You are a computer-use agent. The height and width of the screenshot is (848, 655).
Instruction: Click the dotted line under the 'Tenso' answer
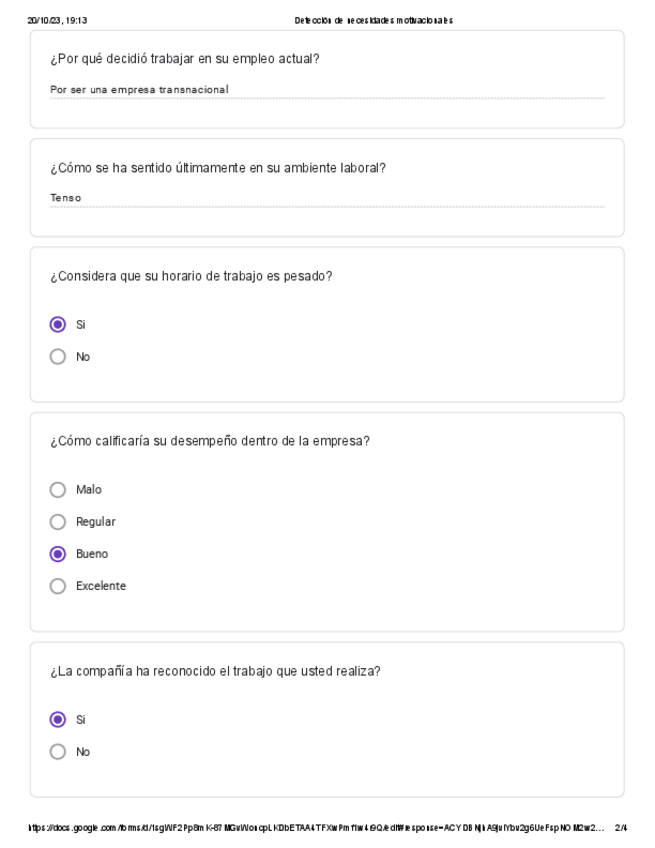(327, 207)
